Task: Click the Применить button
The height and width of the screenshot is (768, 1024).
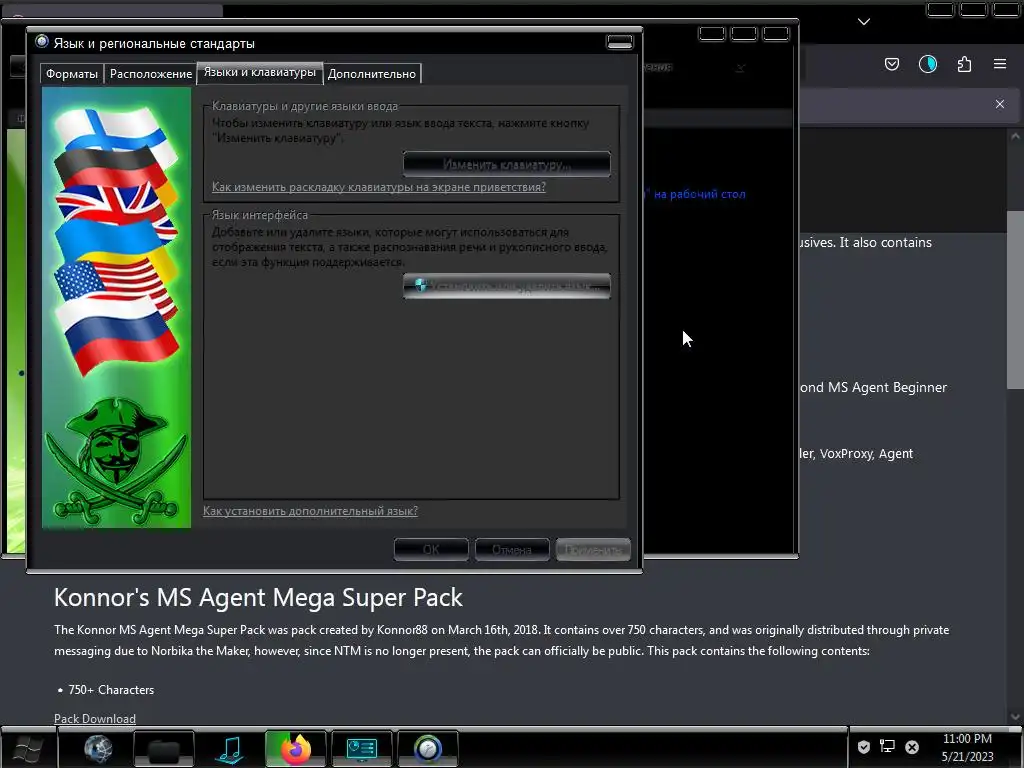Action: [x=593, y=550]
